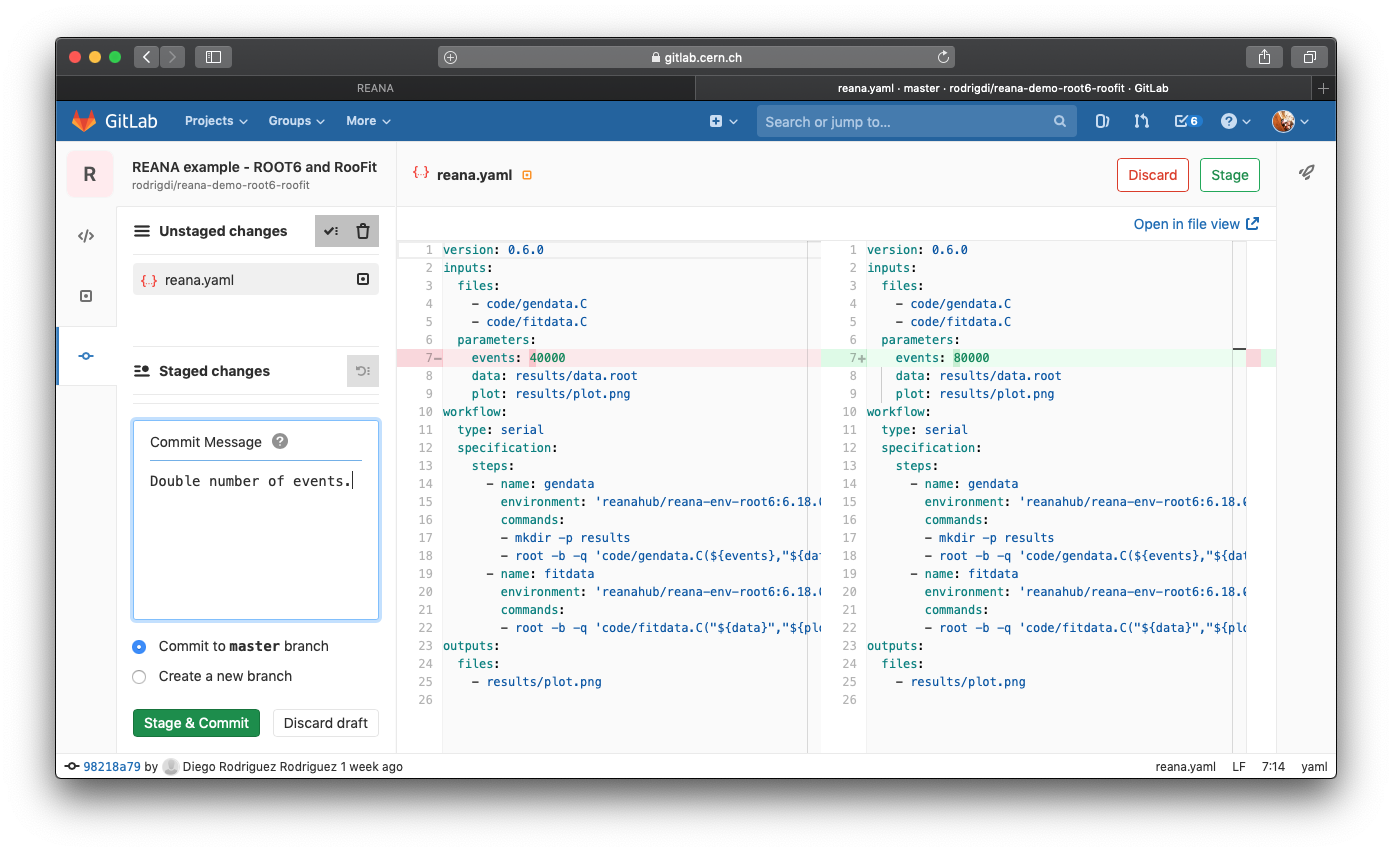Viewport: 1392px width, 852px height.
Task: Open merge requests icon in top navigation
Action: coord(1142,120)
